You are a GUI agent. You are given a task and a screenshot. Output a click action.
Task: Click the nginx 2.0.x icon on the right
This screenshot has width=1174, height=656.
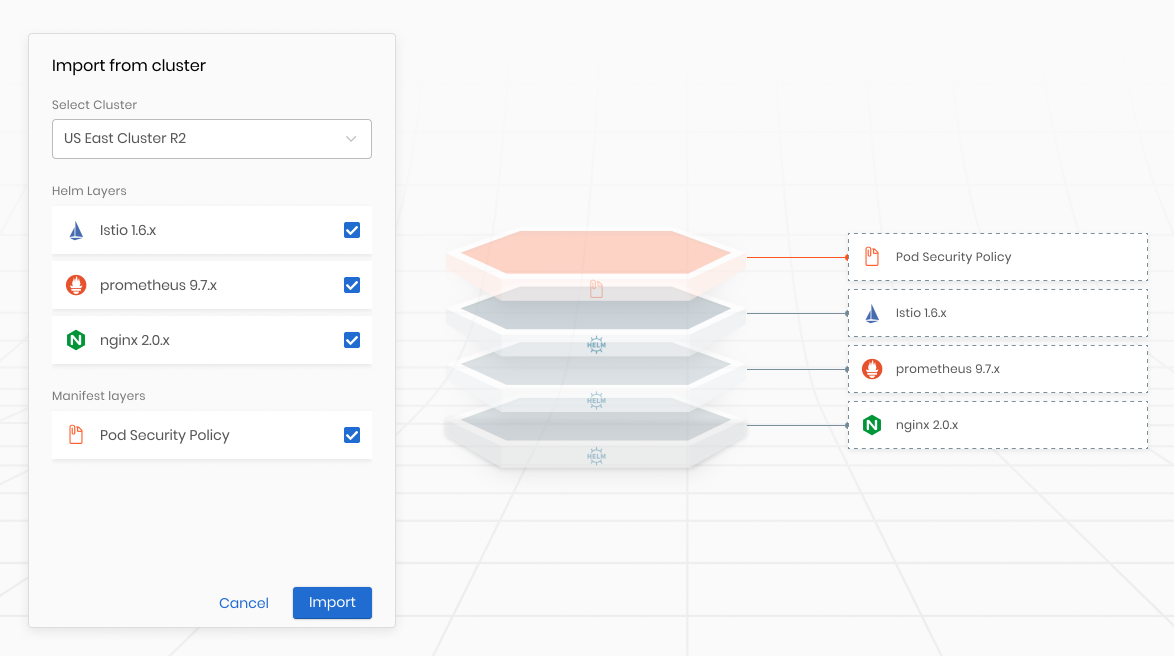tap(871, 424)
